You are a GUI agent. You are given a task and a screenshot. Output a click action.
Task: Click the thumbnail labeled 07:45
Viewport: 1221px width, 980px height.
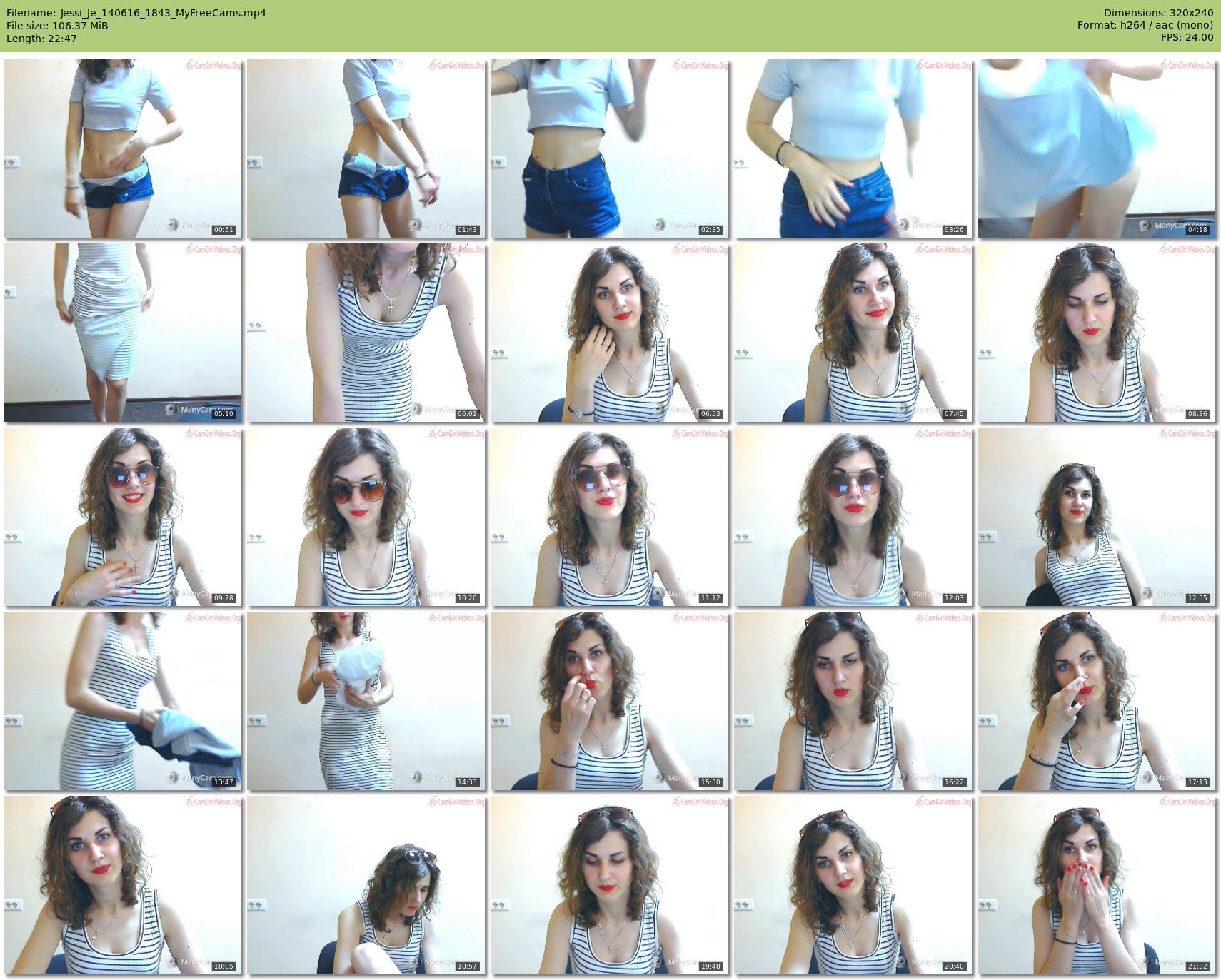853,333
